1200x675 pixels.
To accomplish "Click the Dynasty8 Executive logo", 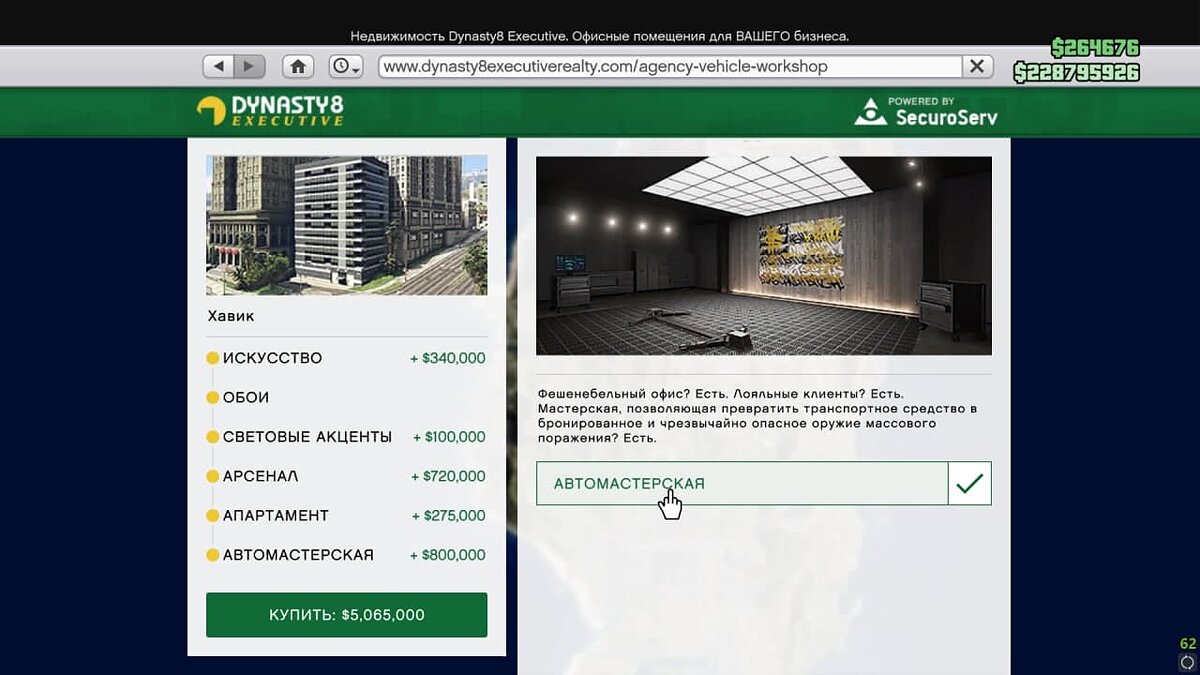I will pos(270,110).
